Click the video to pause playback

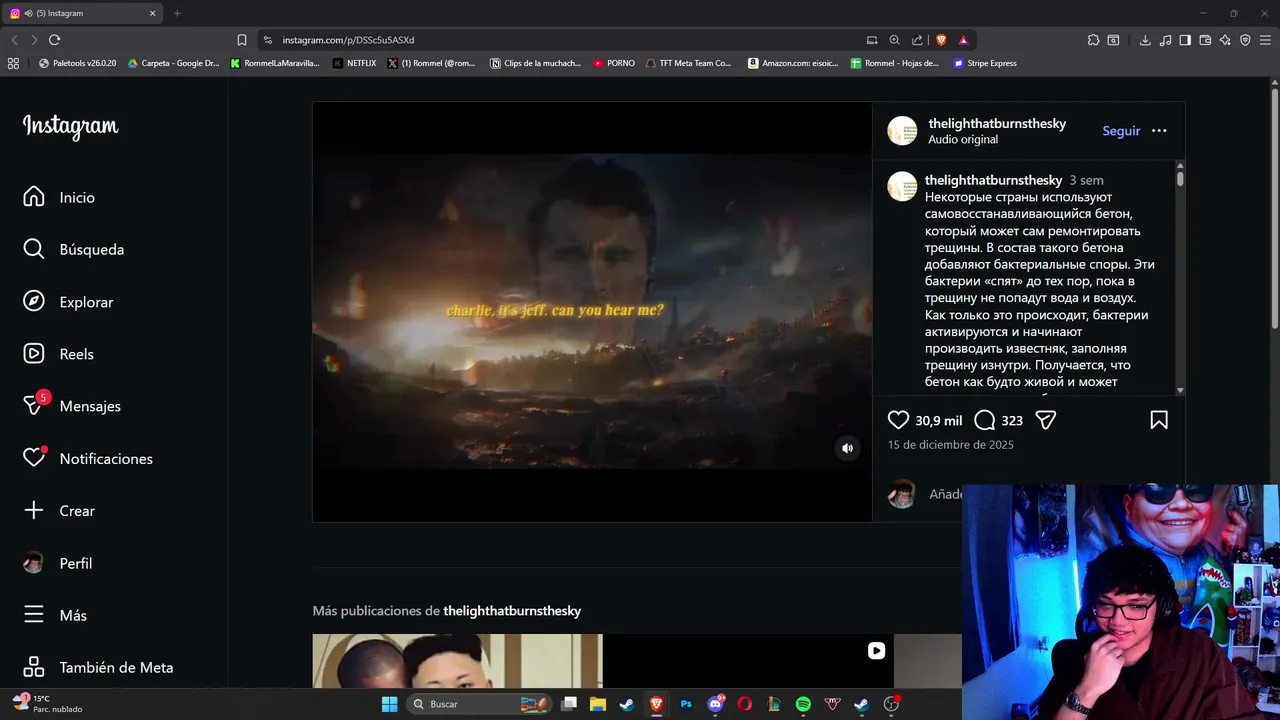pyautogui.click(x=592, y=311)
